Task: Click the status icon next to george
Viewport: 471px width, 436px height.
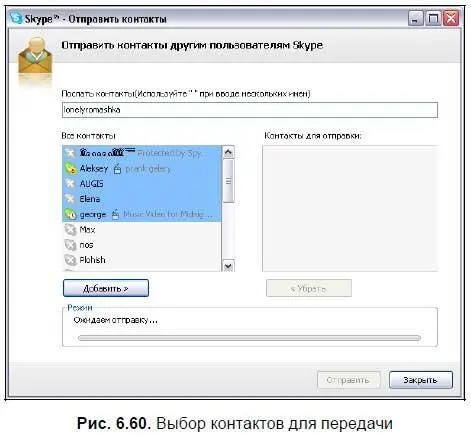Action: pyautogui.click(x=70, y=214)
